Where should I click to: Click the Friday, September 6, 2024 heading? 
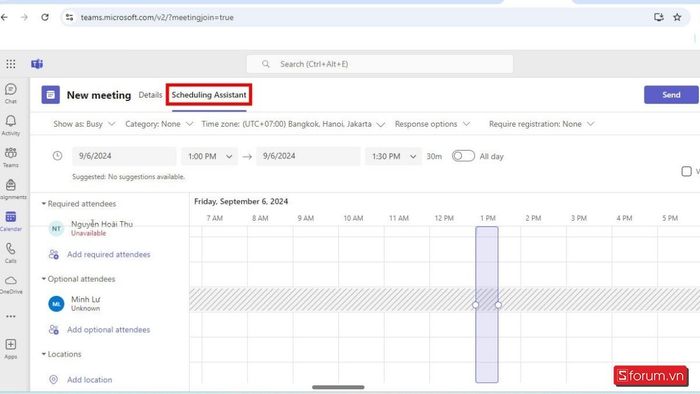point(241,201)
